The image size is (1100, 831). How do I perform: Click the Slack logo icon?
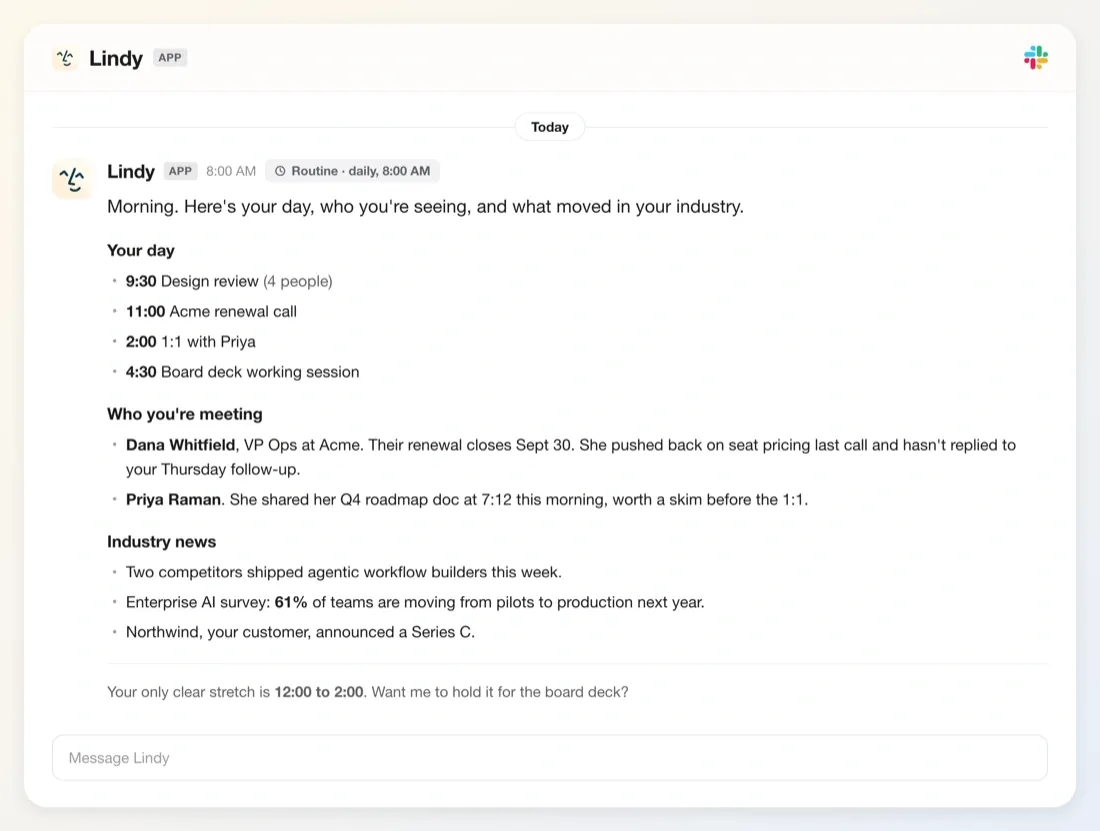[1035, 58]
